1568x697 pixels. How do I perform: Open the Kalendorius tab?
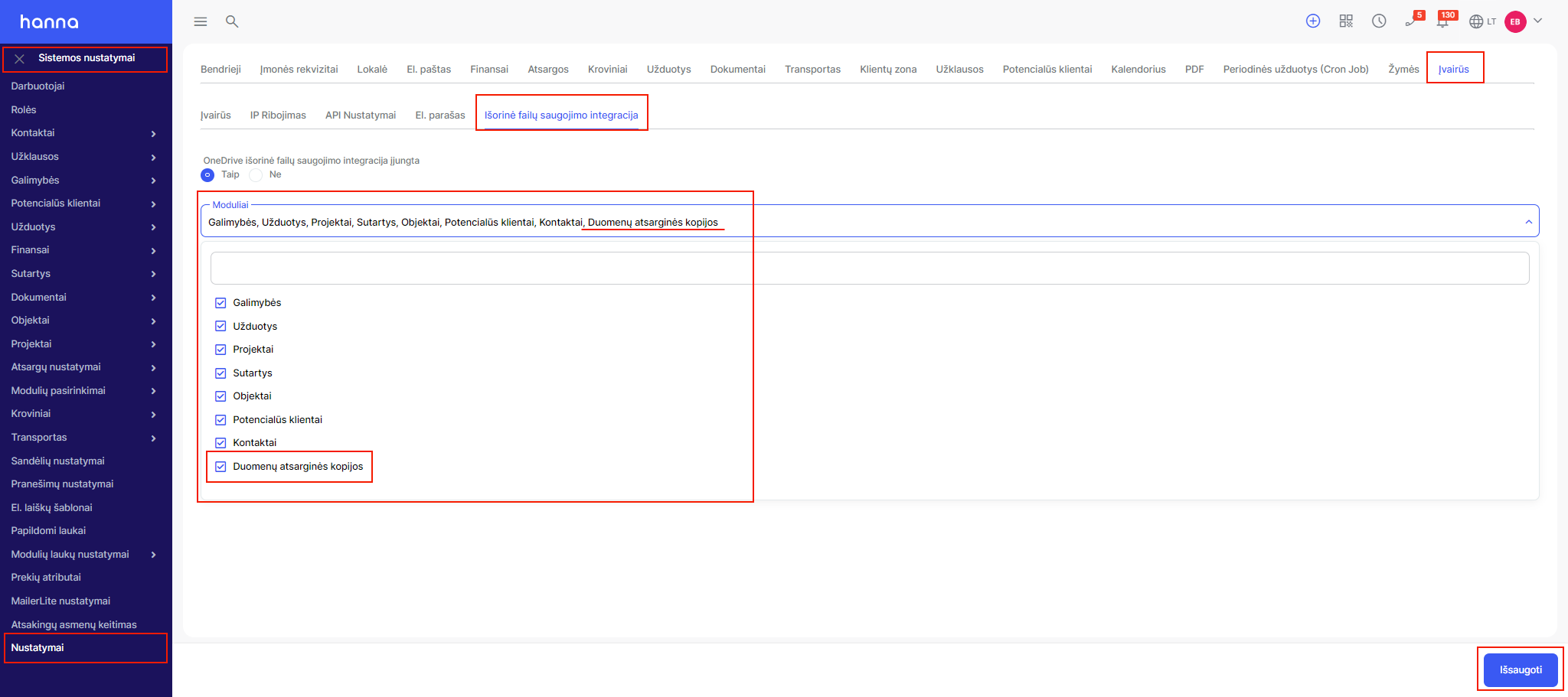(x=1138, y=70)
